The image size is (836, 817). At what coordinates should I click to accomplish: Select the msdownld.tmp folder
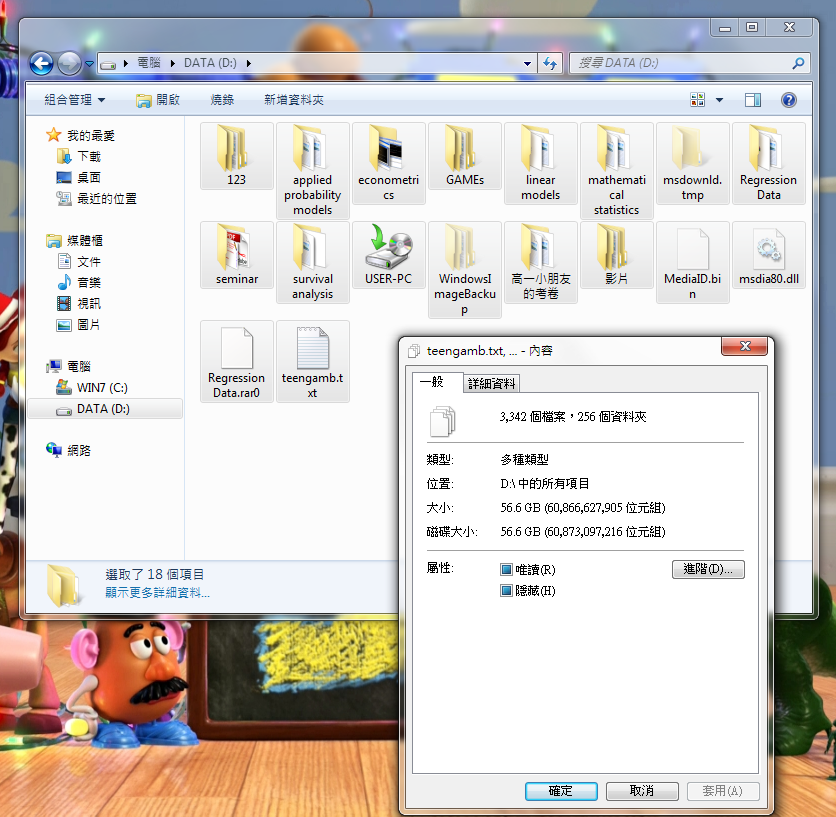[693, 163]
